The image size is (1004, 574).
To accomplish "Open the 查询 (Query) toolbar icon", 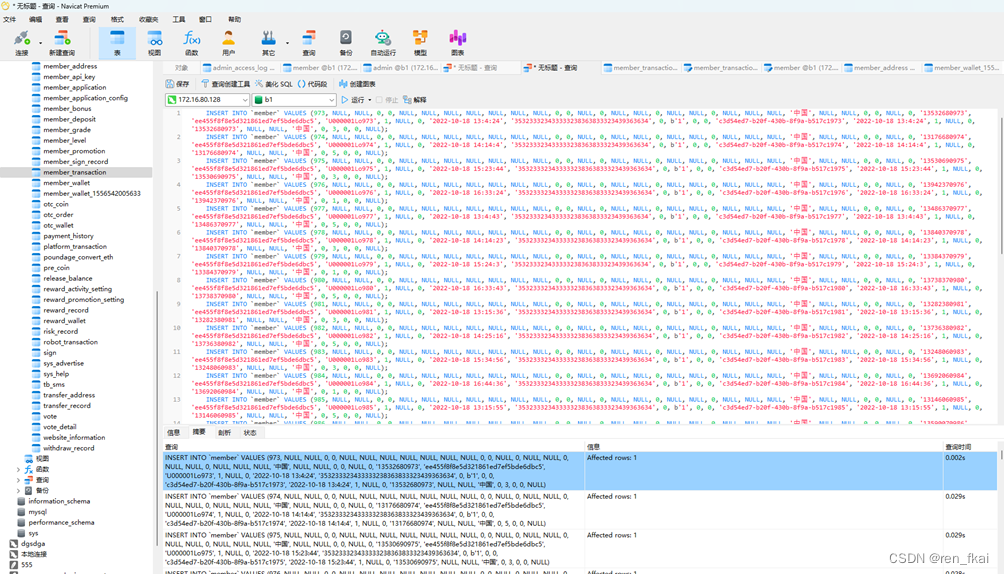I will (x=309, y=42).
